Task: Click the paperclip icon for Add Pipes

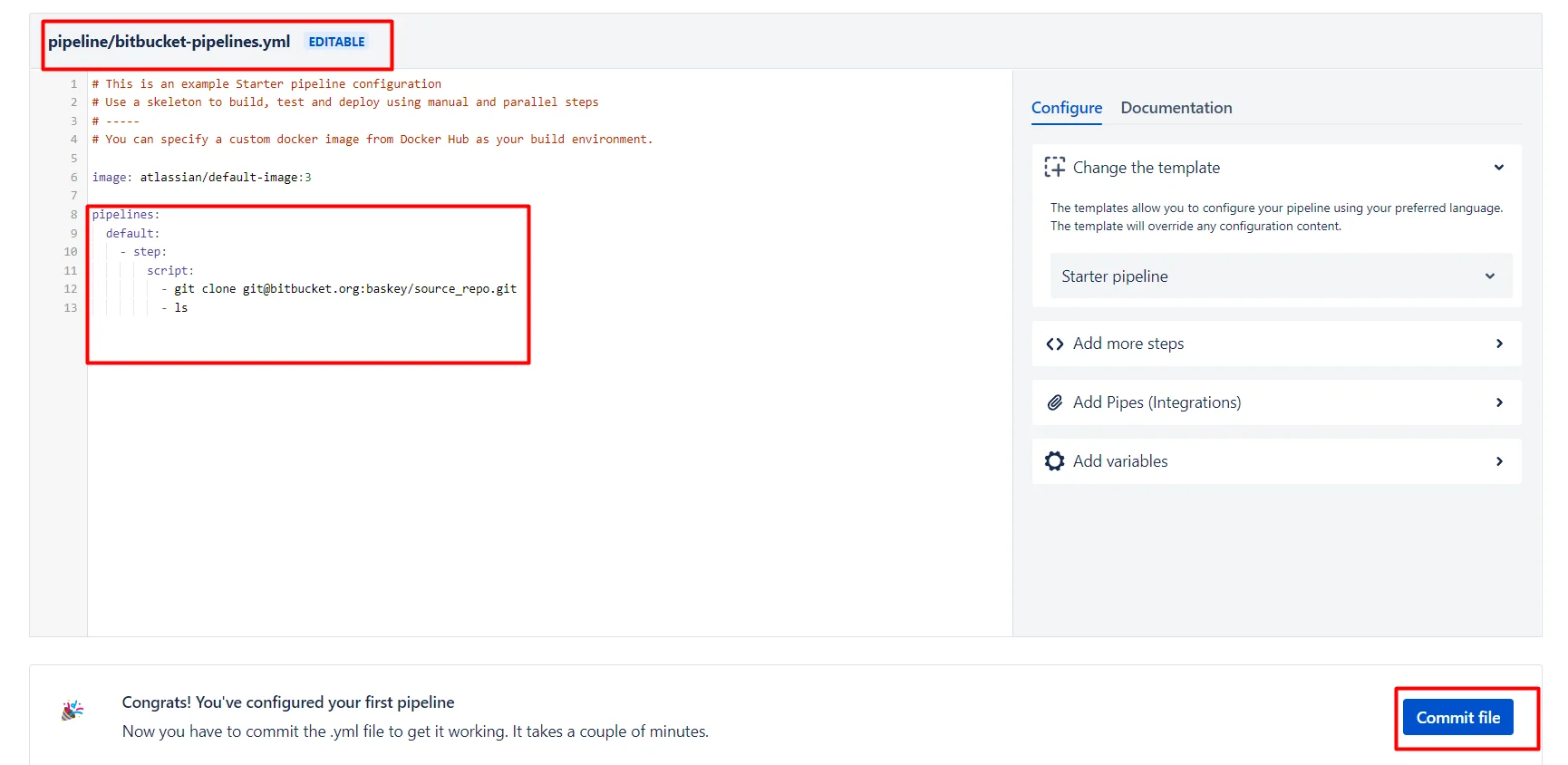Action: point(1054,402)
